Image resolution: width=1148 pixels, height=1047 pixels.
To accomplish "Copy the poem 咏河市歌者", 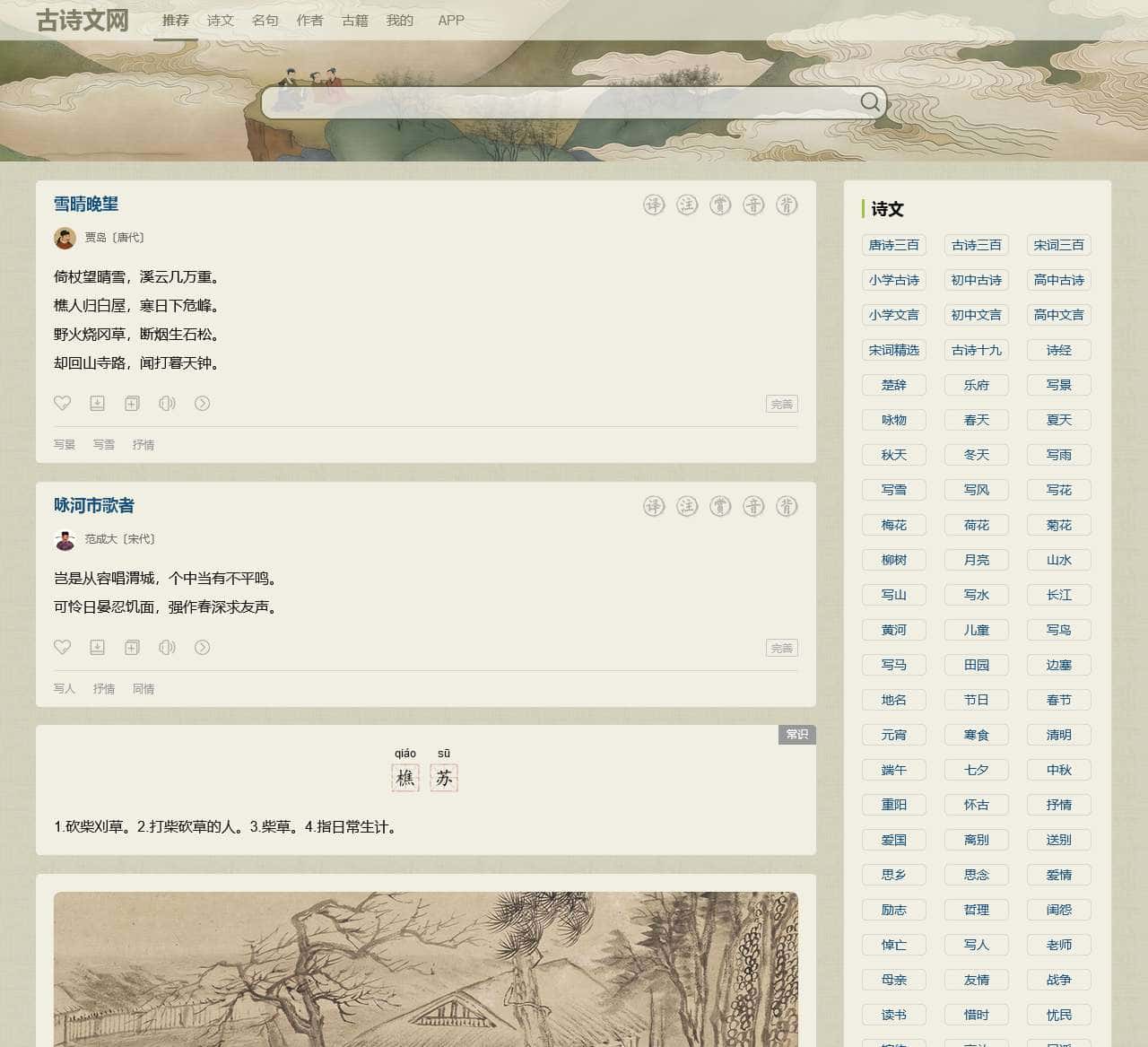I will click(x=132, y=648).
